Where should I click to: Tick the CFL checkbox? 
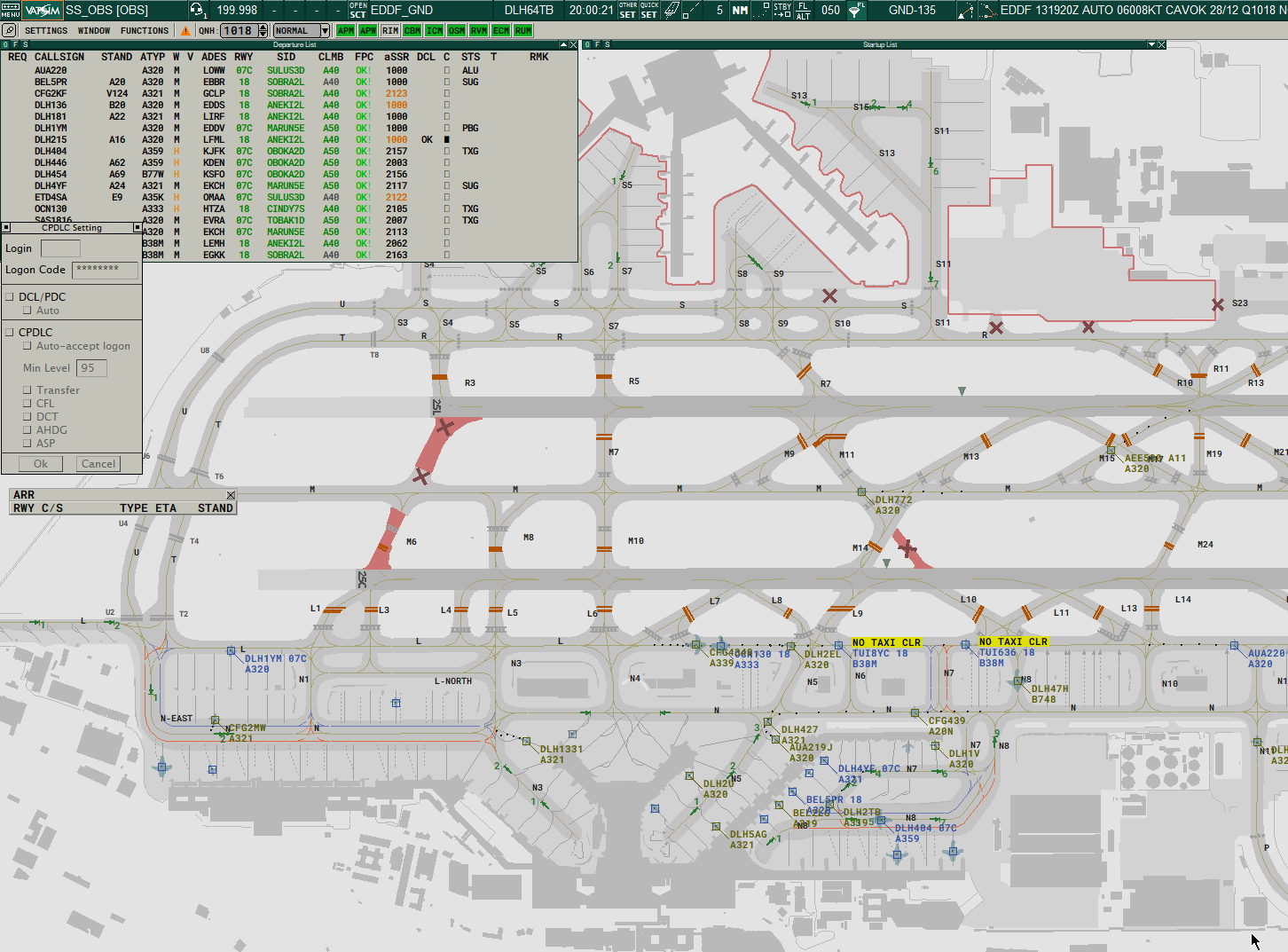point(27,404)
